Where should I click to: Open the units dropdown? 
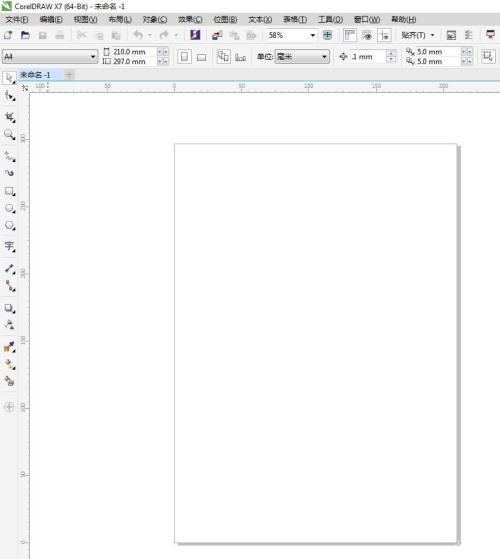[x=302, y=57]
